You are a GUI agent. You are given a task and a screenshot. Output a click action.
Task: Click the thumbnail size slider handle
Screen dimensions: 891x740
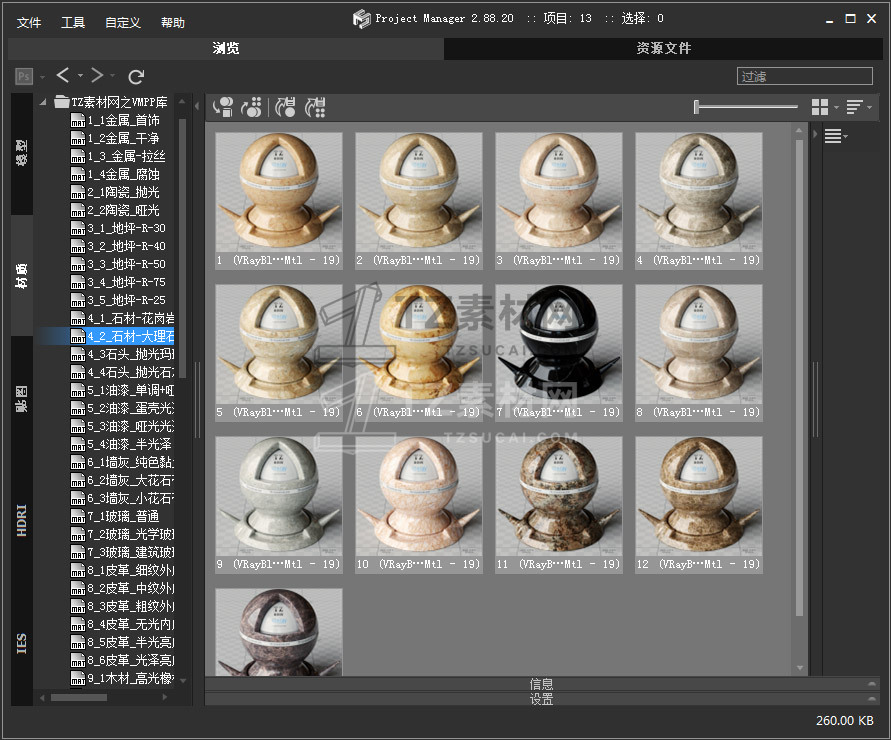point(697,106)
